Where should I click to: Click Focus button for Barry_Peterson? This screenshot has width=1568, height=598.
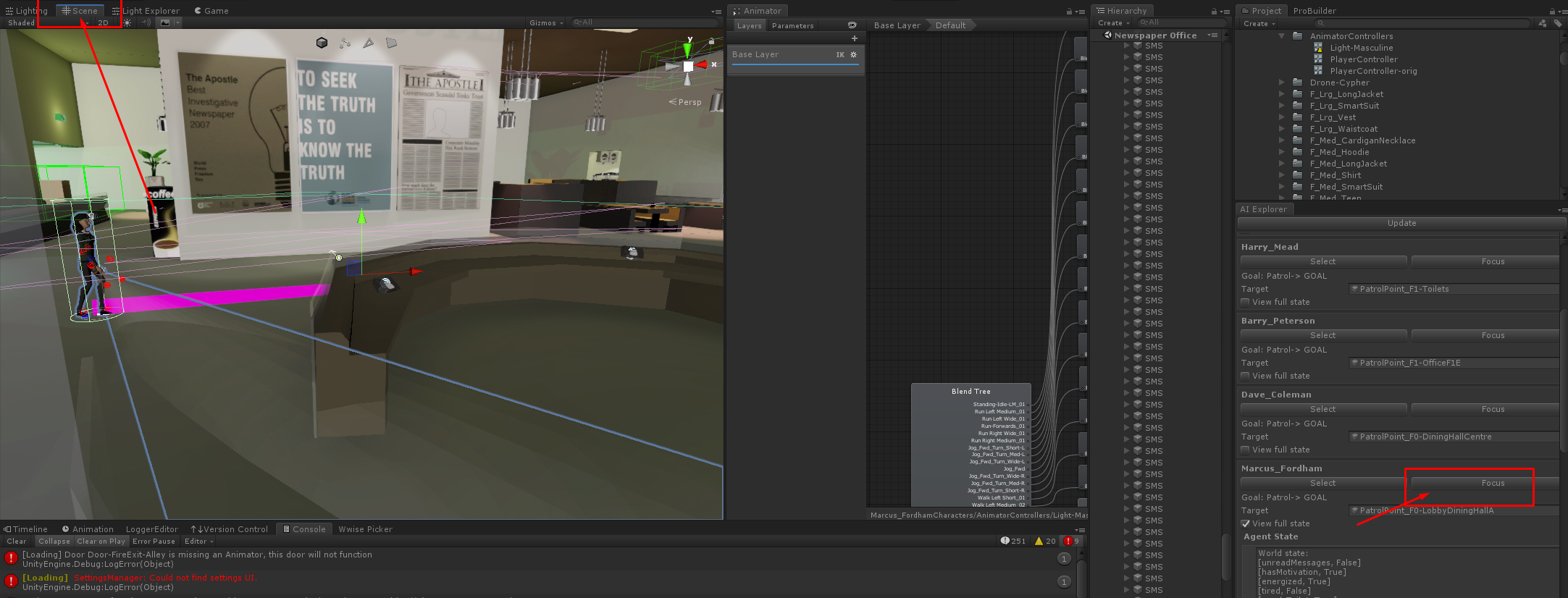click(x=1487, y=335)
